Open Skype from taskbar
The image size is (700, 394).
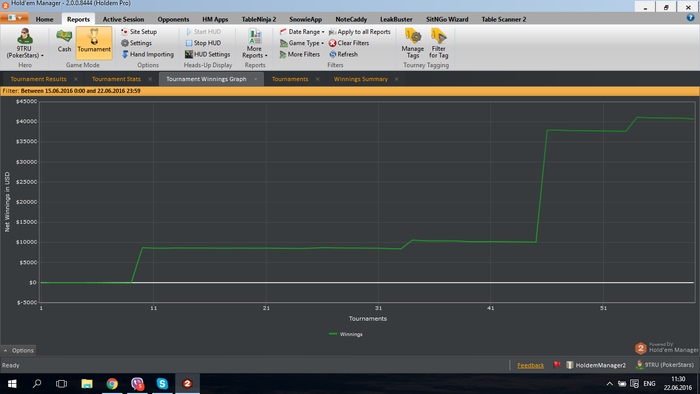tap(162, 383)
